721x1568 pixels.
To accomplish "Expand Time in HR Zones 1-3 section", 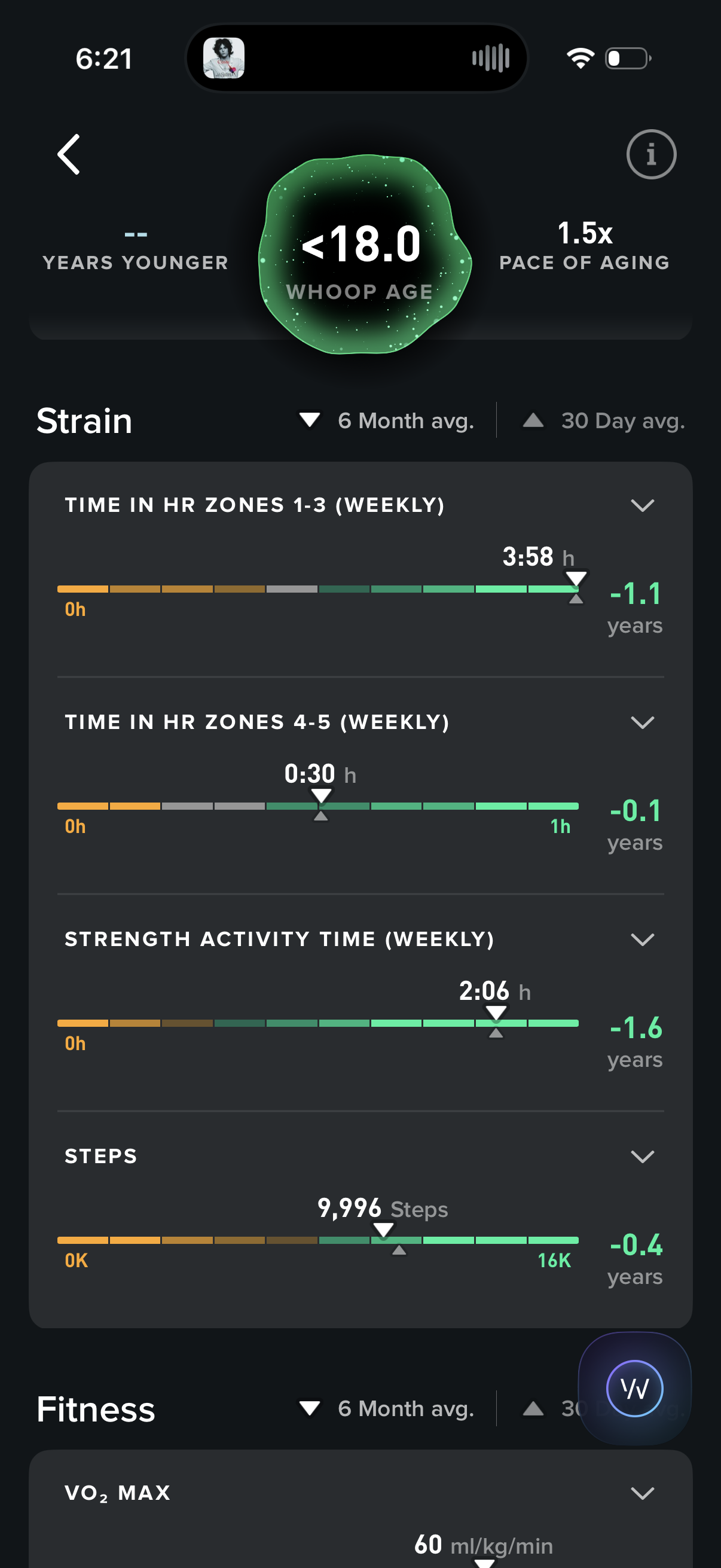I will 642,505.
